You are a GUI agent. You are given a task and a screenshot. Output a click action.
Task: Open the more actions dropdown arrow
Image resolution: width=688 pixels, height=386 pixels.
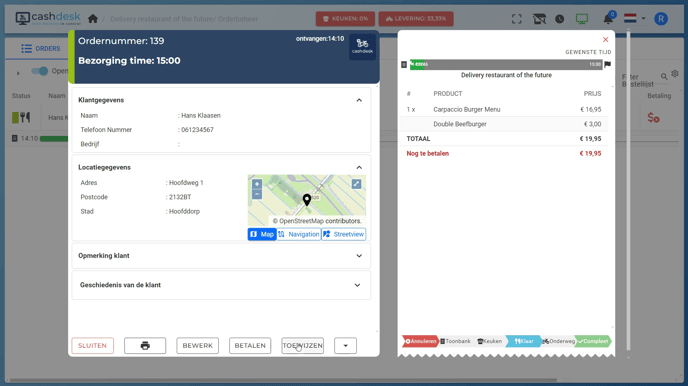[345, 346]
